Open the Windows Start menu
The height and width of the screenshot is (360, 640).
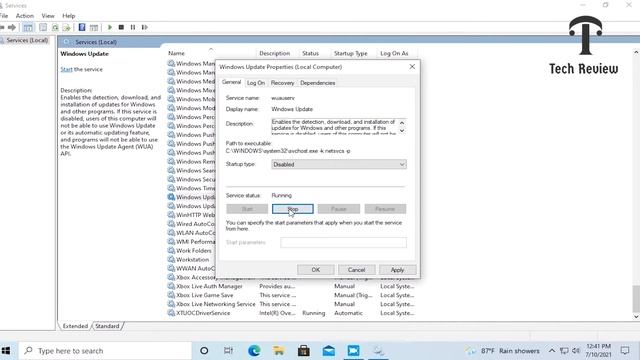click(6, 351)
